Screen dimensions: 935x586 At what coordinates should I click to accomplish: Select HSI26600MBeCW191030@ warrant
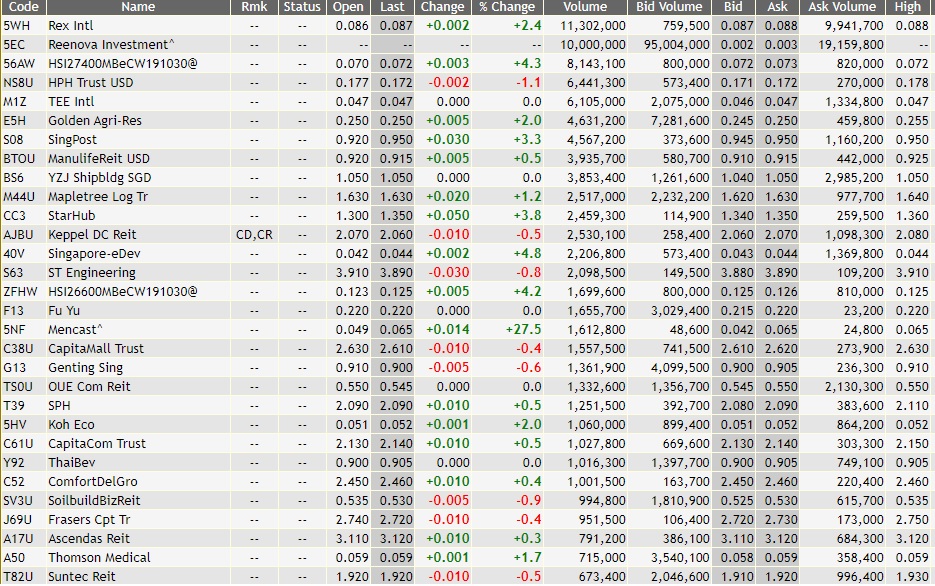pos(123,292)
